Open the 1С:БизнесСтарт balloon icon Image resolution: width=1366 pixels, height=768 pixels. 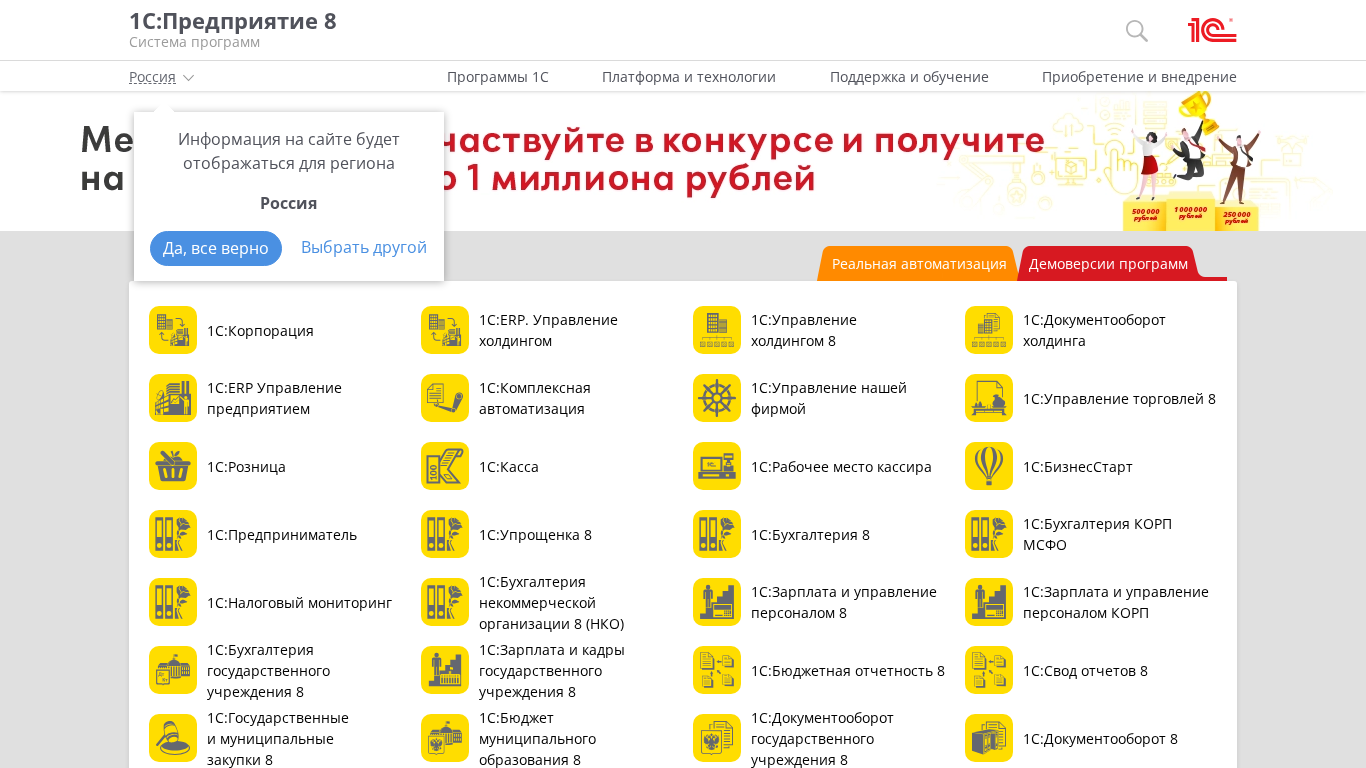pyautogui.click(x=989, y=466)
